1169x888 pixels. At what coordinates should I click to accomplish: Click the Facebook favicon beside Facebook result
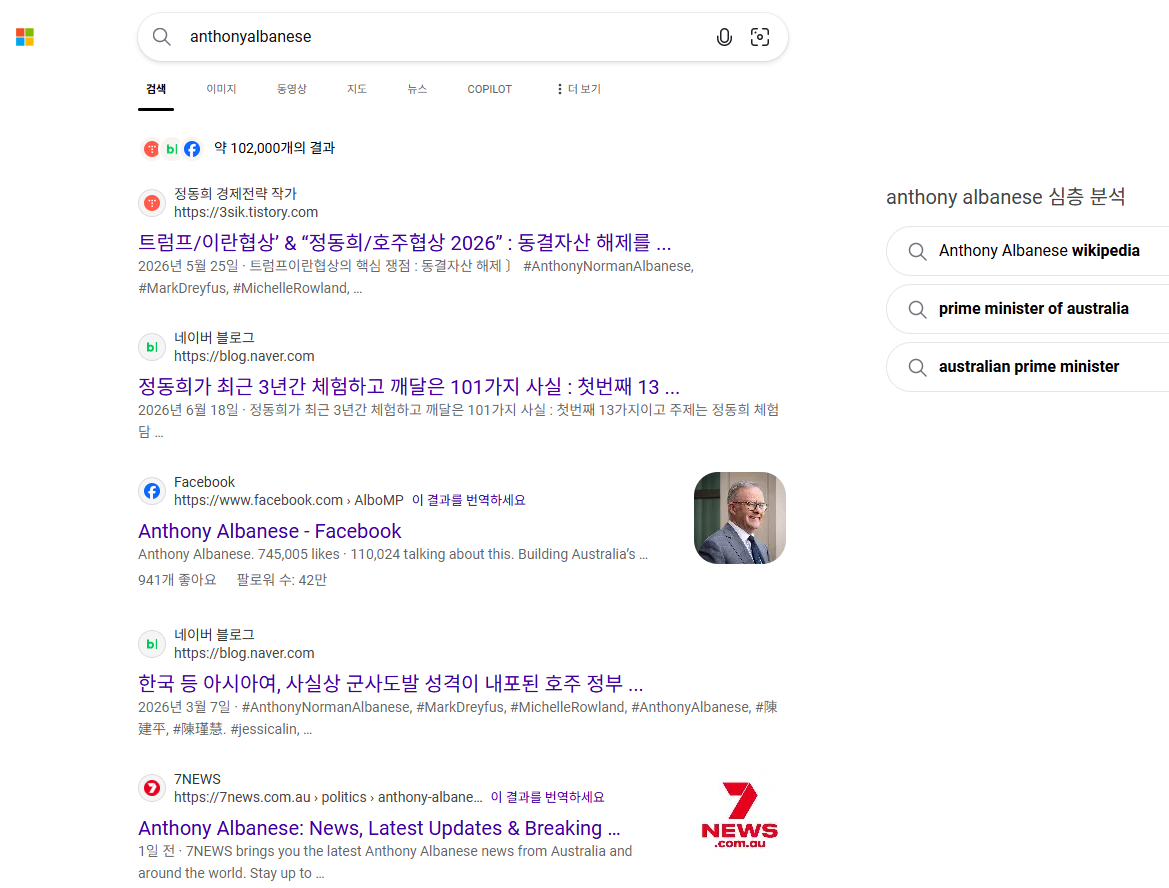(152, 491)
